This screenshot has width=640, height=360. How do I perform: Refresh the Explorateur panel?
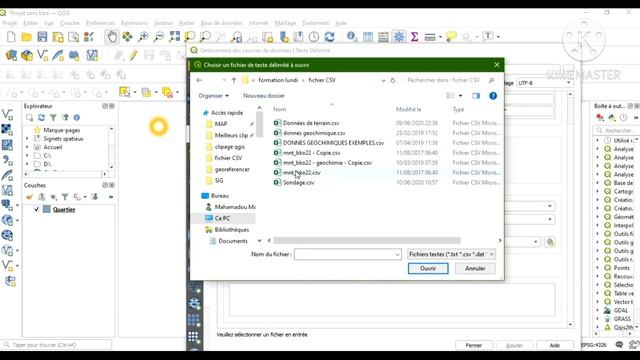41,118
